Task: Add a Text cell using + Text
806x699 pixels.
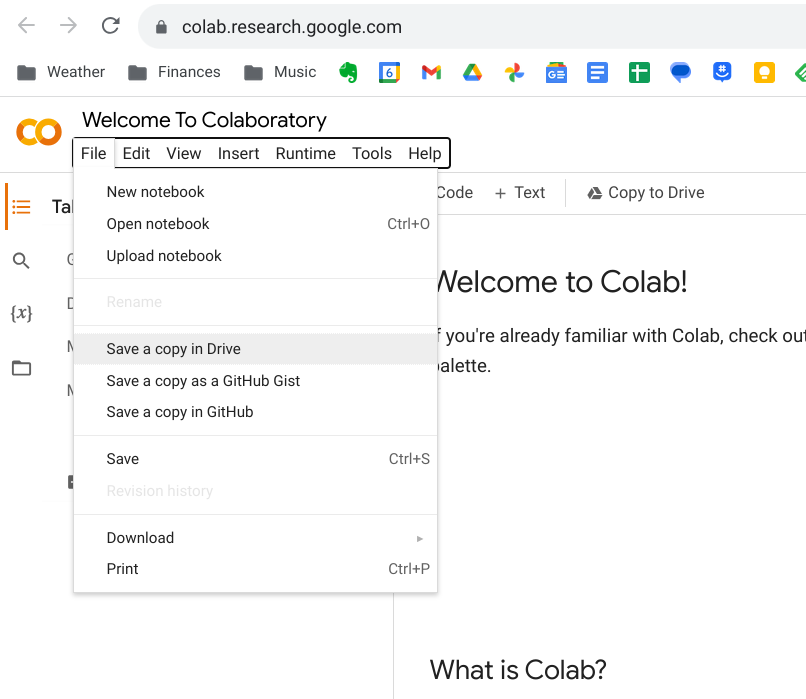Action: 519,193
